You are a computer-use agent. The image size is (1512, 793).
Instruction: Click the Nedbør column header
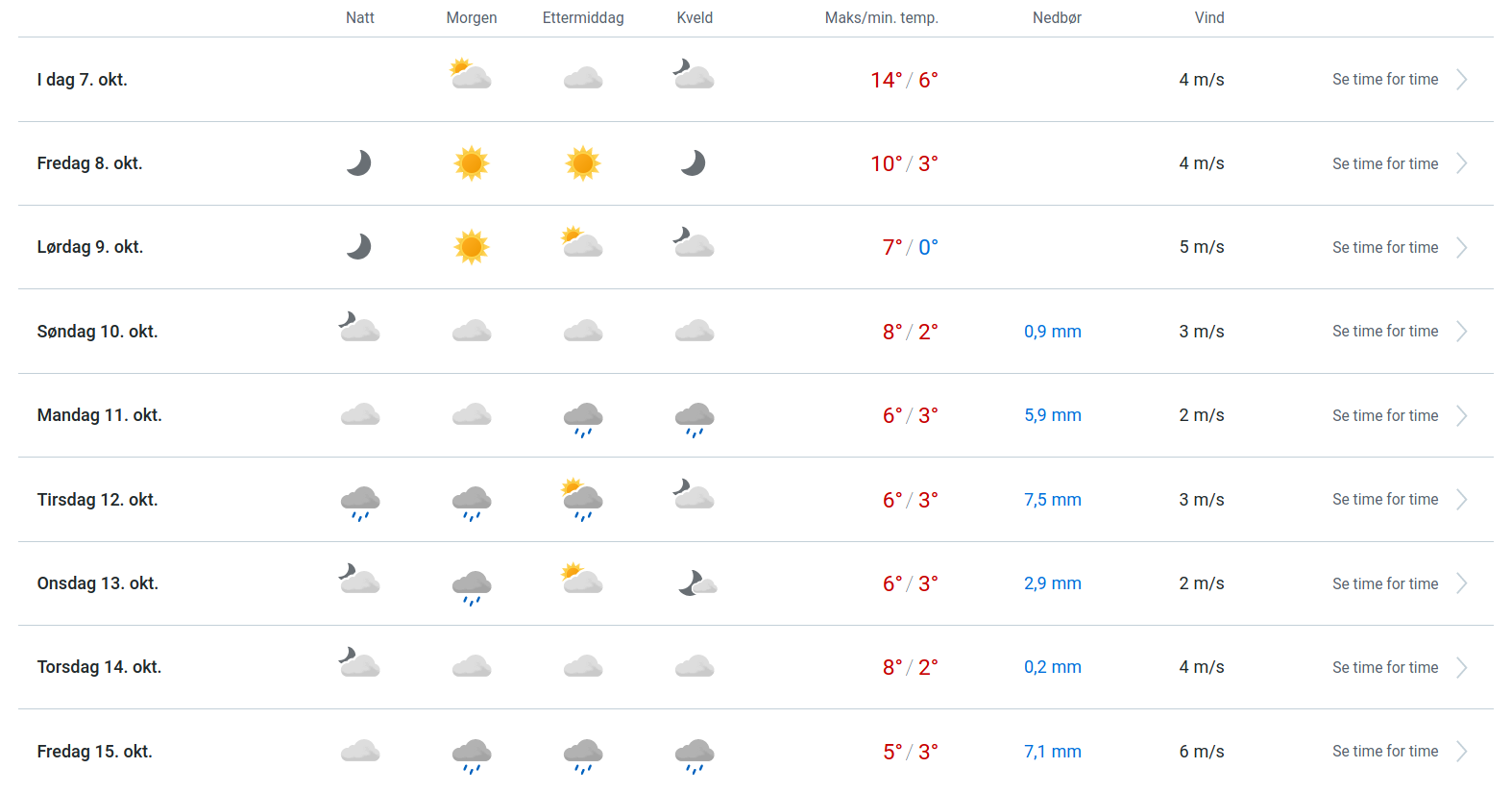(1057, 17)
